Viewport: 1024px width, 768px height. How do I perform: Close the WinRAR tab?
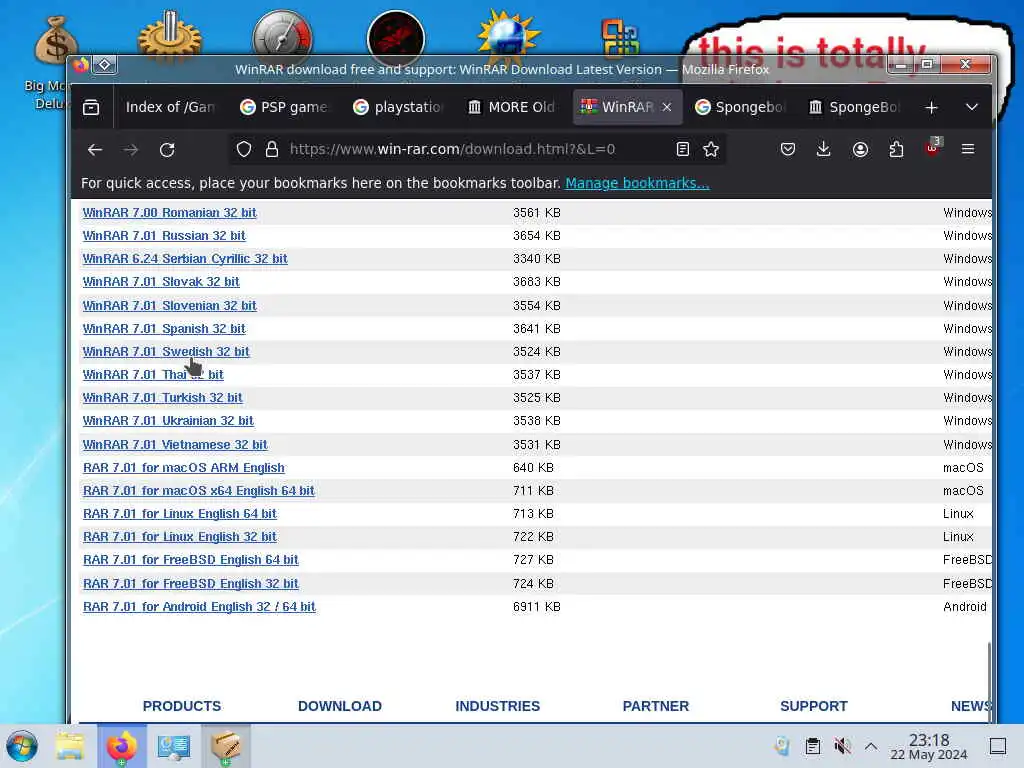pos(667,107)
